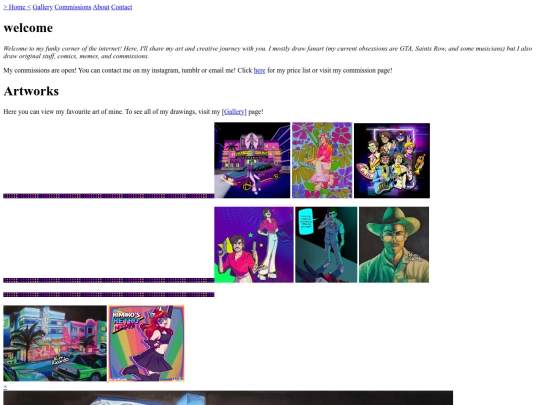540x405 pixels.
Task: View the floral pattern figure artwork
Action: coord(322,160)
